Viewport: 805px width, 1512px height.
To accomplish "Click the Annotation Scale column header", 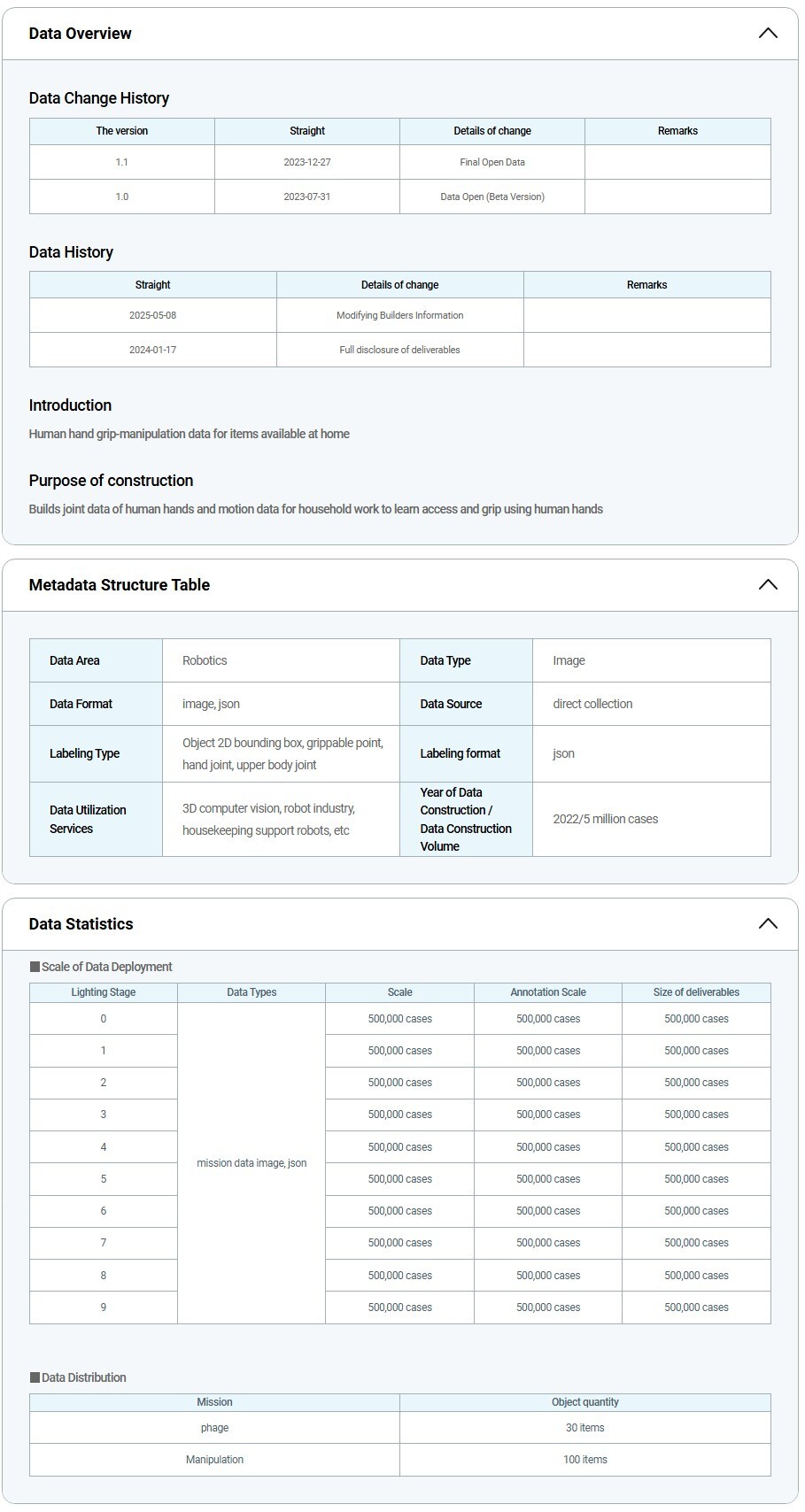I will 547,993.
